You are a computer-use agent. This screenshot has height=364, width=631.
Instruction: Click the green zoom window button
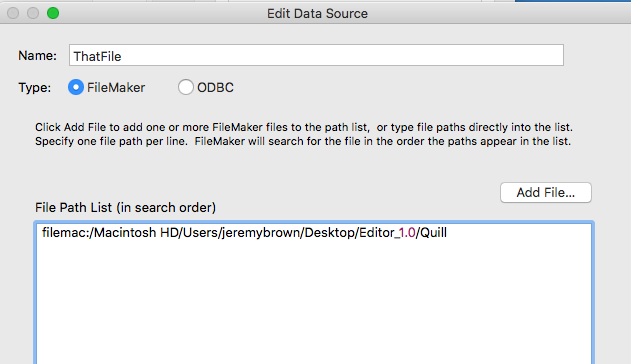pos(53,13)
